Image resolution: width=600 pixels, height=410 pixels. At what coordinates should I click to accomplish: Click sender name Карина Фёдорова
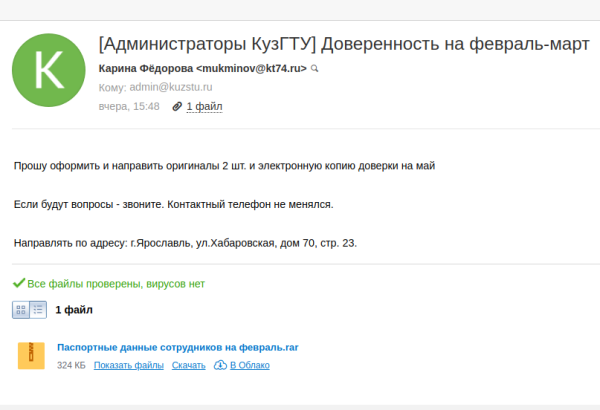click(146, 68)
